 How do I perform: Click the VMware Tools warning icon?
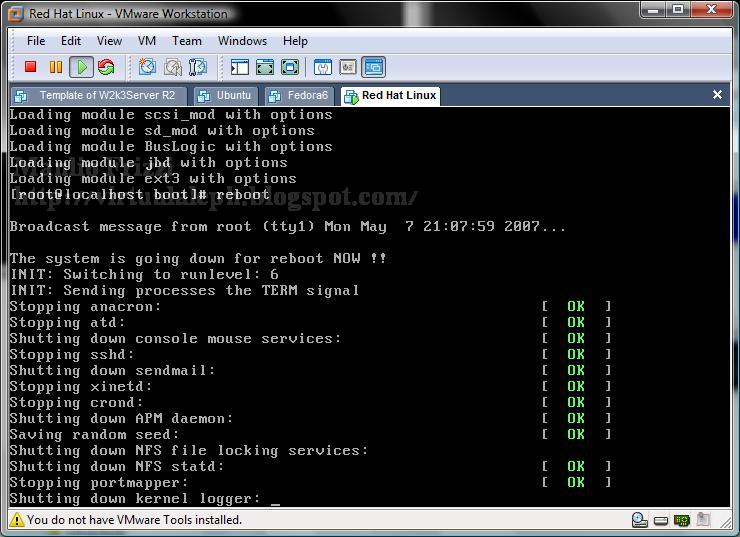click(17, 520)
